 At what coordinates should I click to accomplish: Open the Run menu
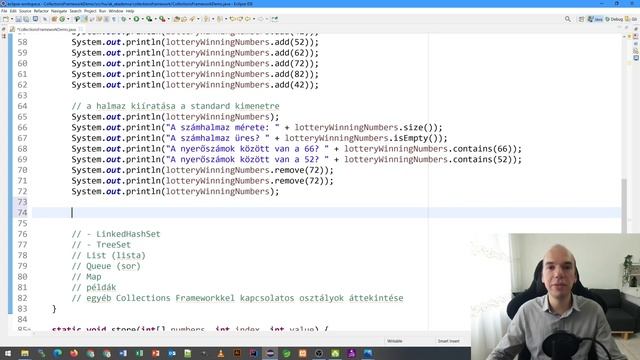pos(102,11)
